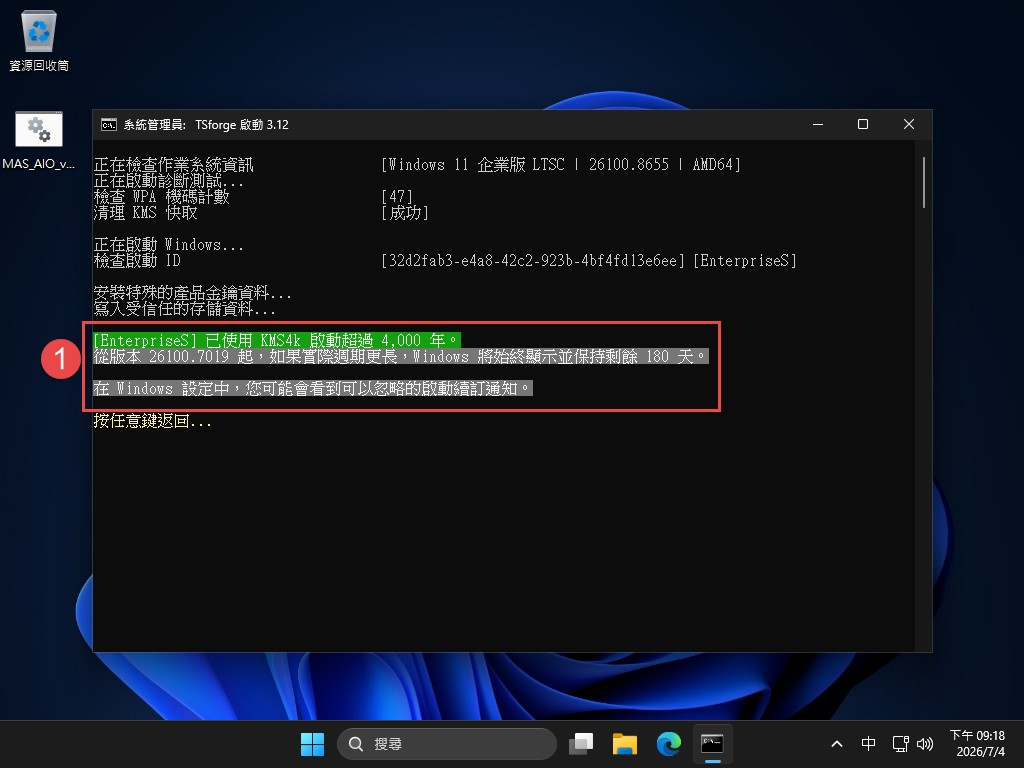This screenshot has height=768, width=1024.
Task: Click the label '清理 KMS 快取'
Action: 145,212
